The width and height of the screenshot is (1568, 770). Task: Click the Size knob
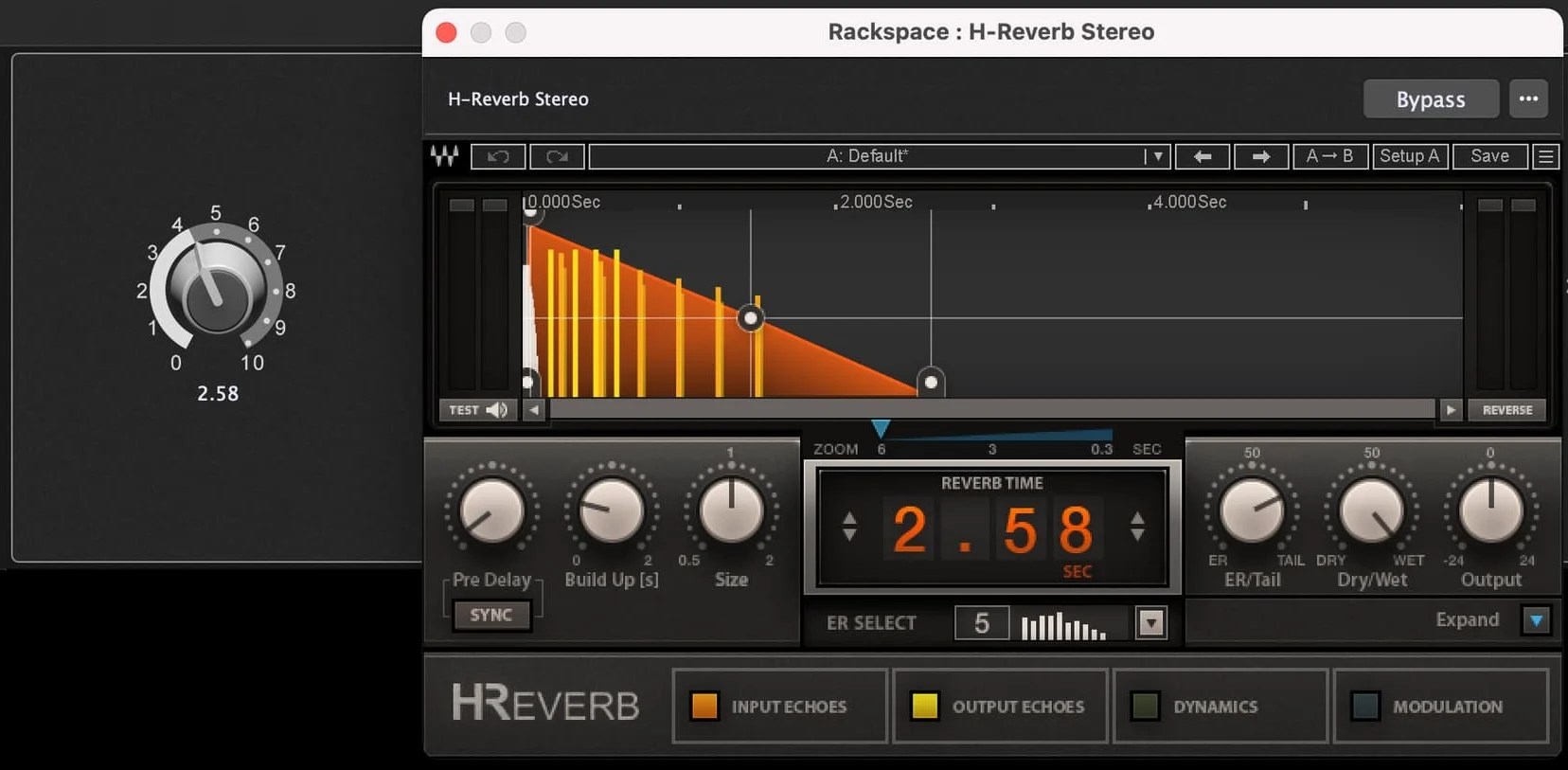(x=731, y=511)
